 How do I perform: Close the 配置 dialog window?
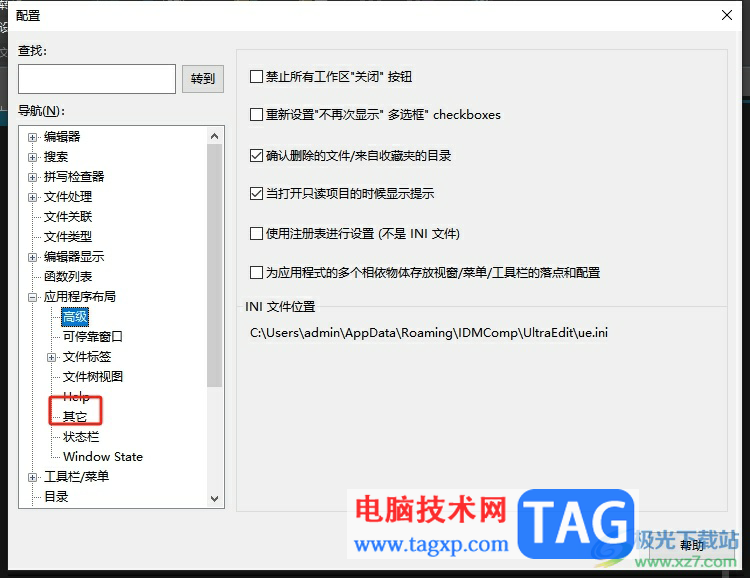[x=727, y=15]
